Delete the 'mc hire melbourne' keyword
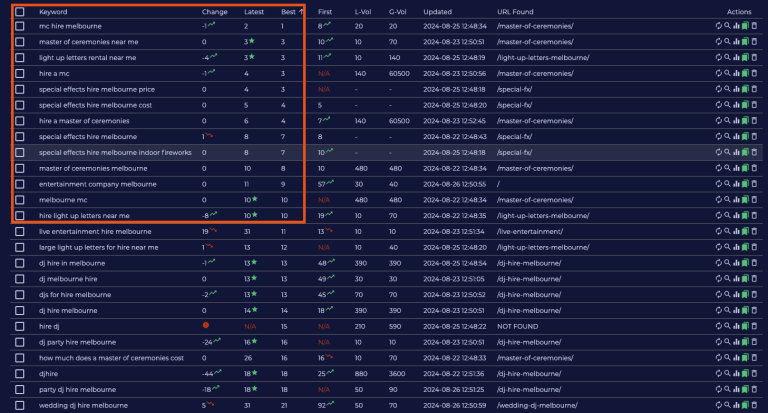This screenshot has width=768, height=413. [754, 26]
